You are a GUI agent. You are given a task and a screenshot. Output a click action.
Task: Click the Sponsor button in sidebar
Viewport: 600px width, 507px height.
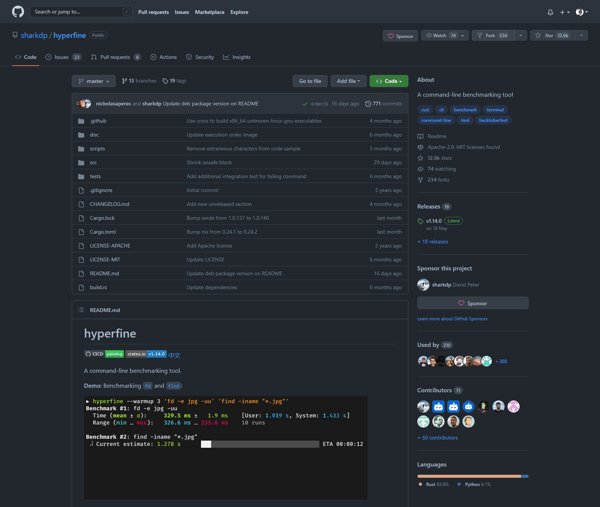[473, 303]
